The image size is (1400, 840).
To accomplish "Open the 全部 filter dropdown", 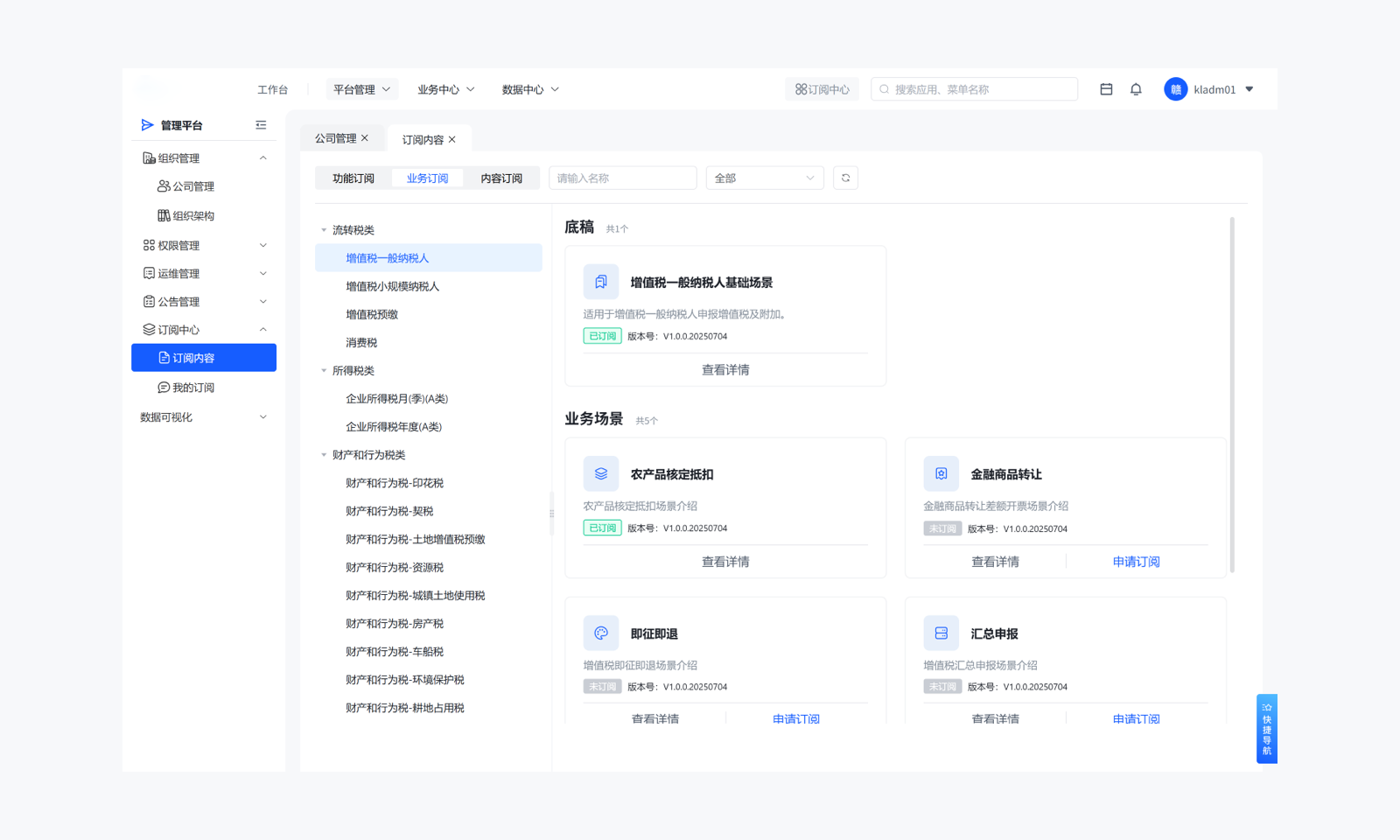I will tap(765, 178).
